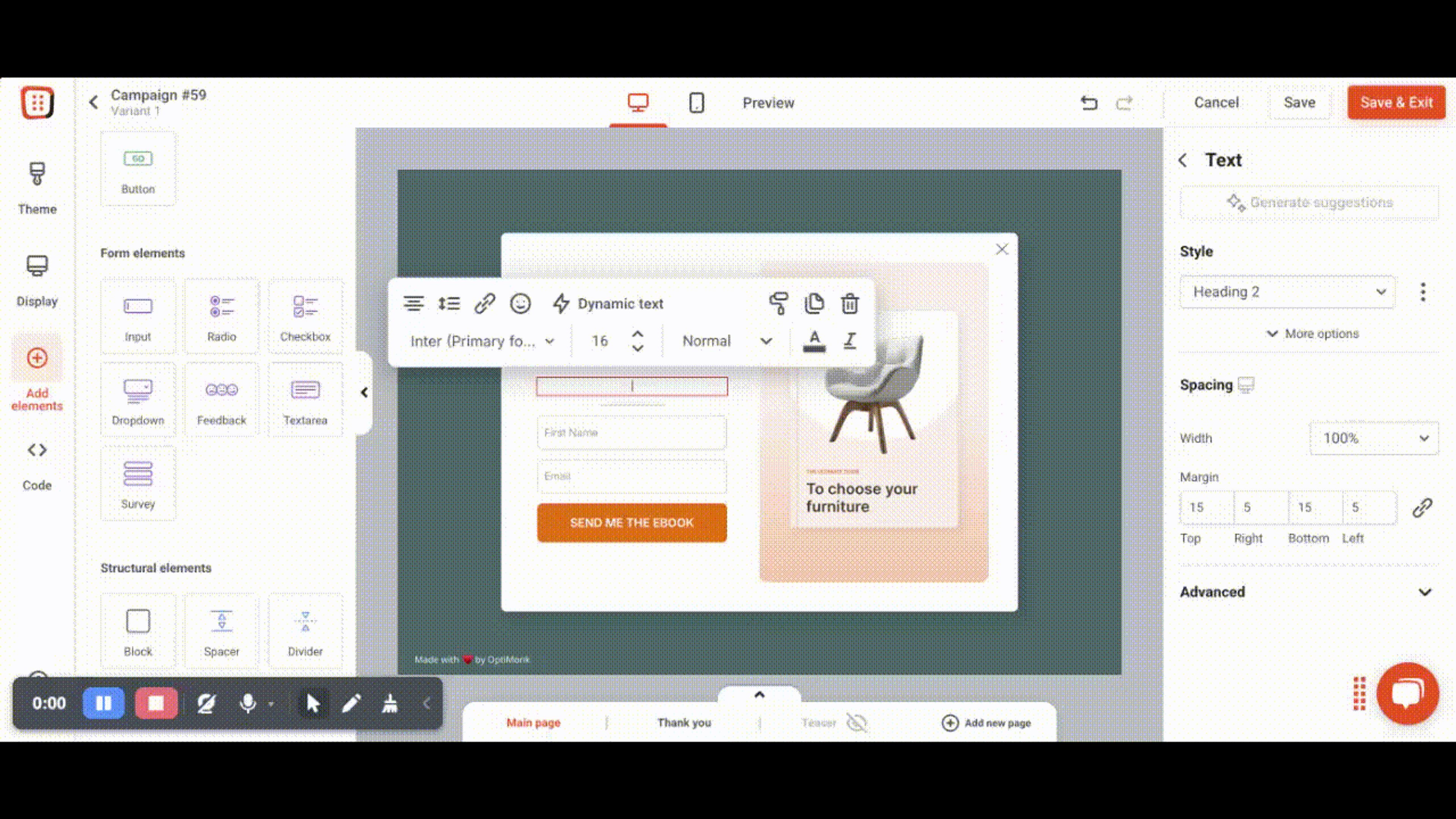Open the Heading 2 style dropdown
This screenshot has height=819, width=1456.
pyautogui.click(x=1287, y=292)
